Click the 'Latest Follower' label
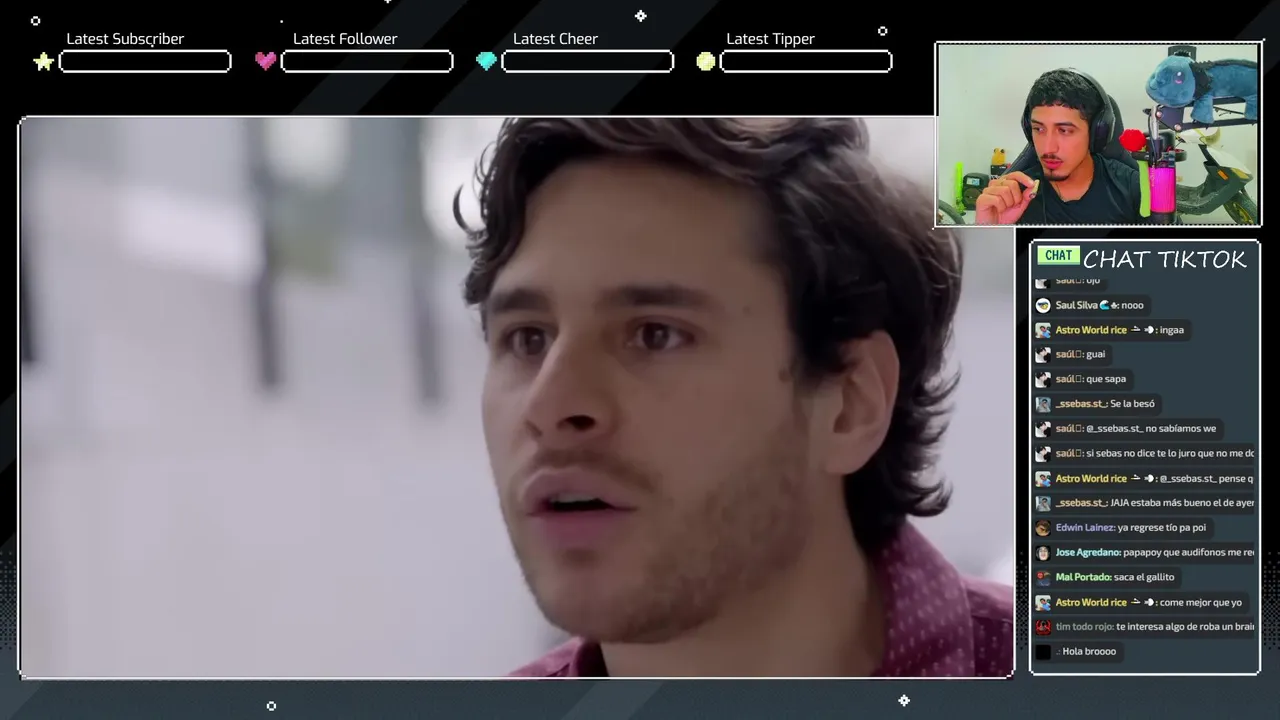Image resolution: width=1280 pixels, height=720 pixels. (x=345, y=39)
